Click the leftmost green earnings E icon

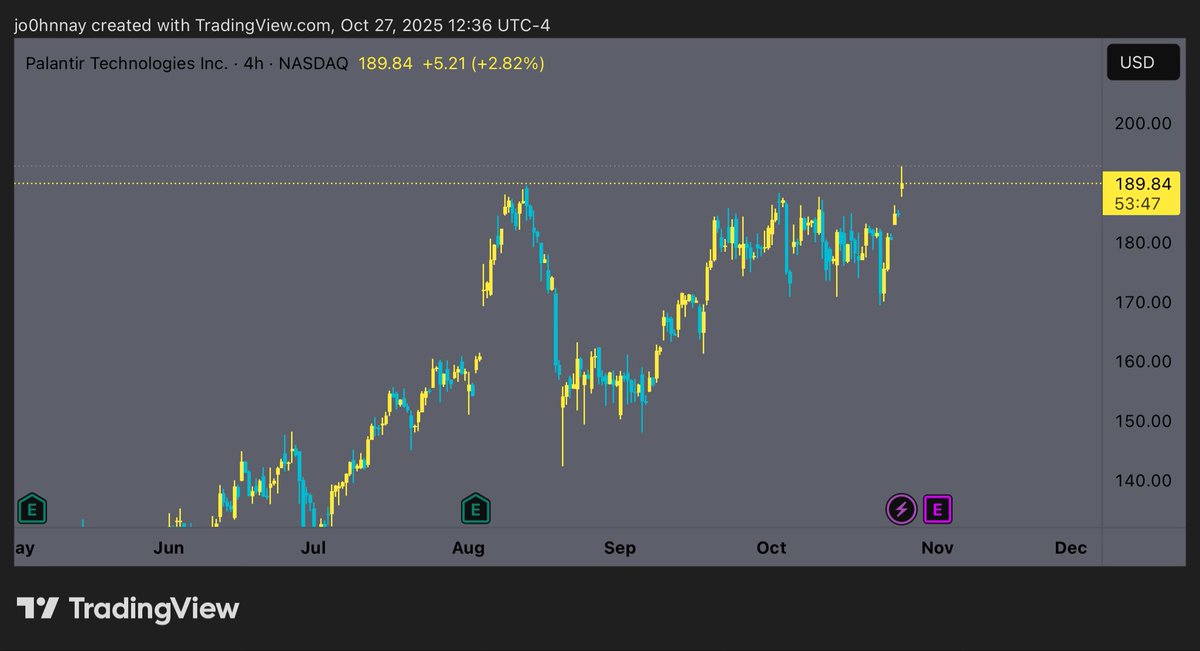pos(33,509)
